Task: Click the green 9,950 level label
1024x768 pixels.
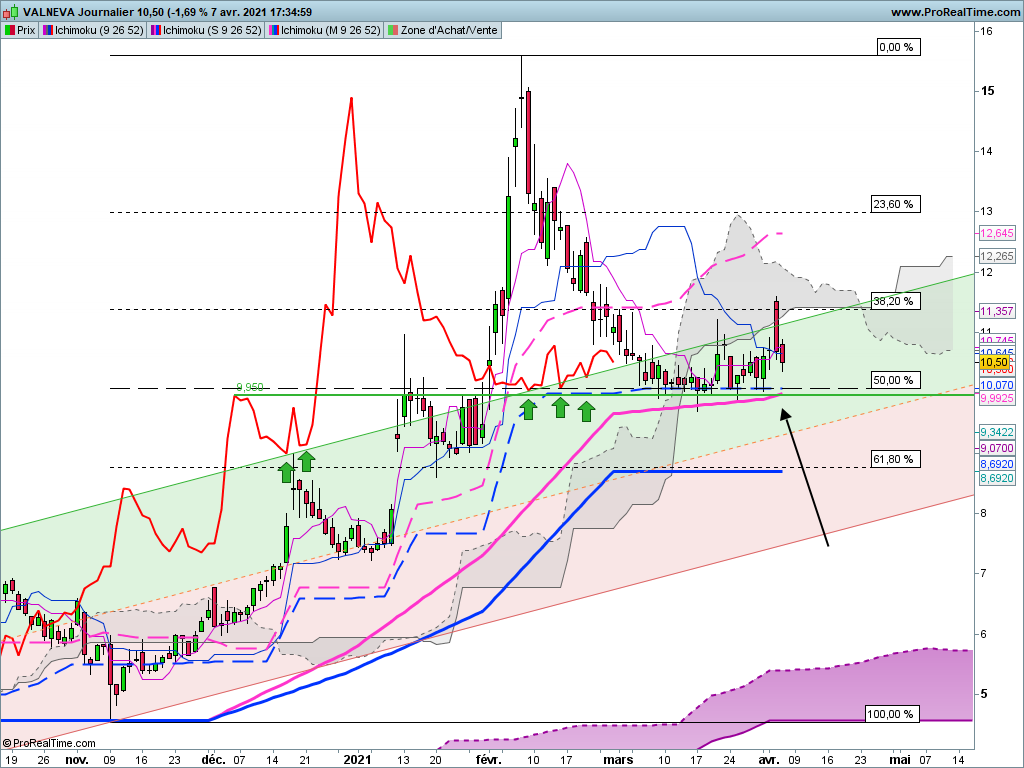Action: (x=249, y=387)
